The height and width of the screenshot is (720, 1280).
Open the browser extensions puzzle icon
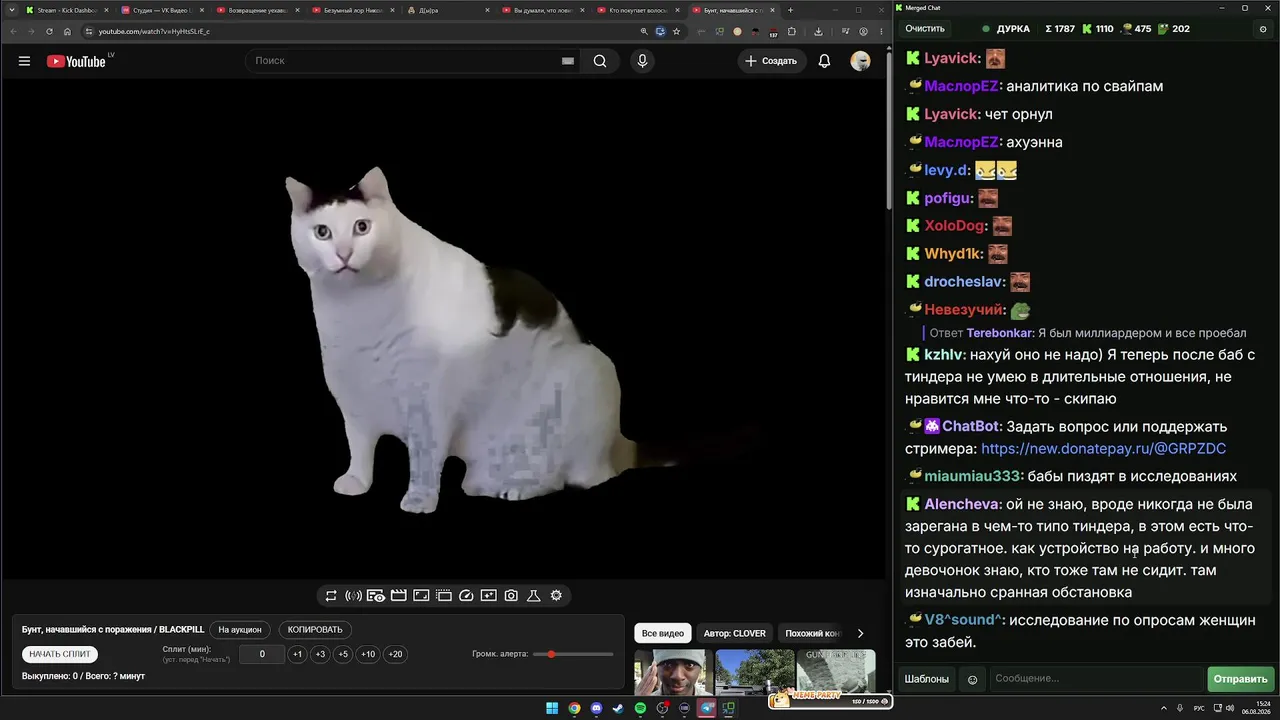pos(792,31)
